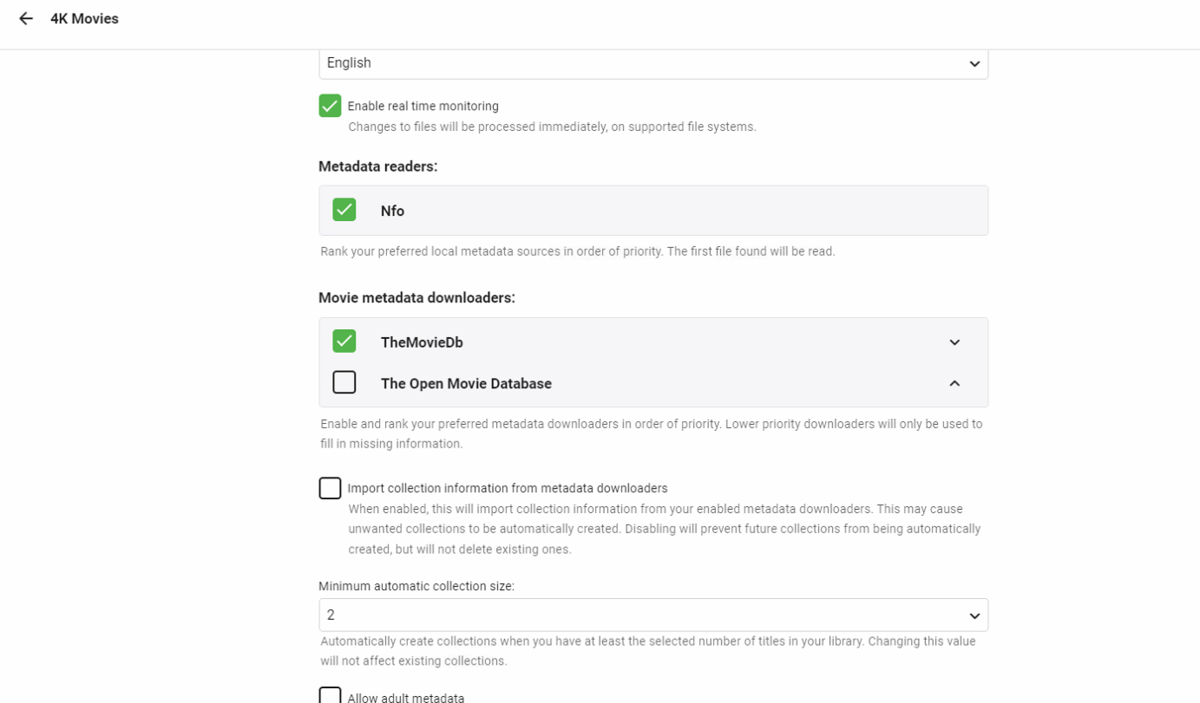
Task: Click the Import collection information label text
Action: coord(507,488)
